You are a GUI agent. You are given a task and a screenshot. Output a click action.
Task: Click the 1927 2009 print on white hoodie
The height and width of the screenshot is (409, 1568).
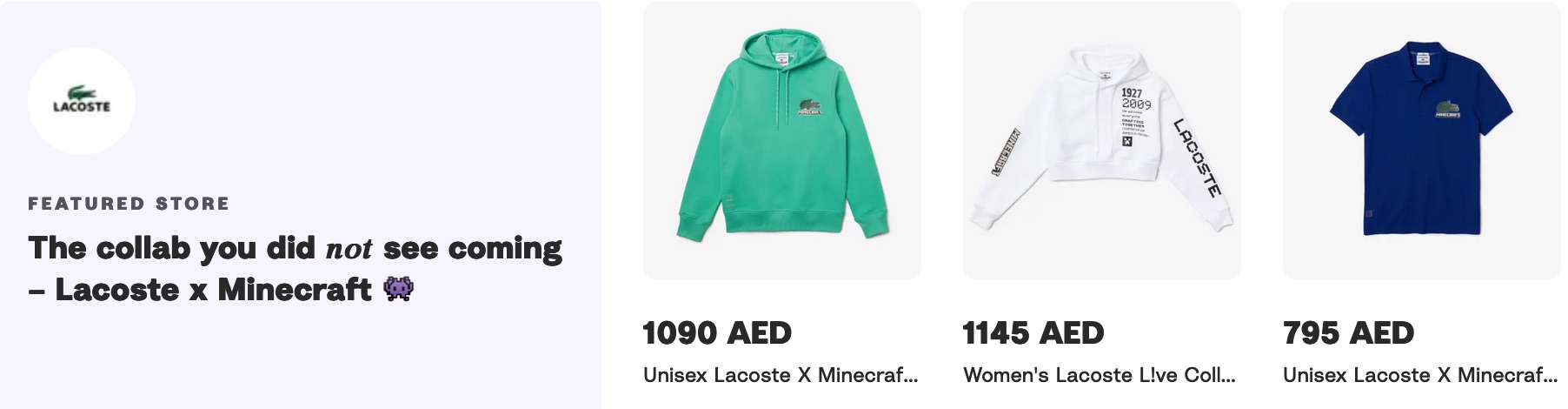1135,98
